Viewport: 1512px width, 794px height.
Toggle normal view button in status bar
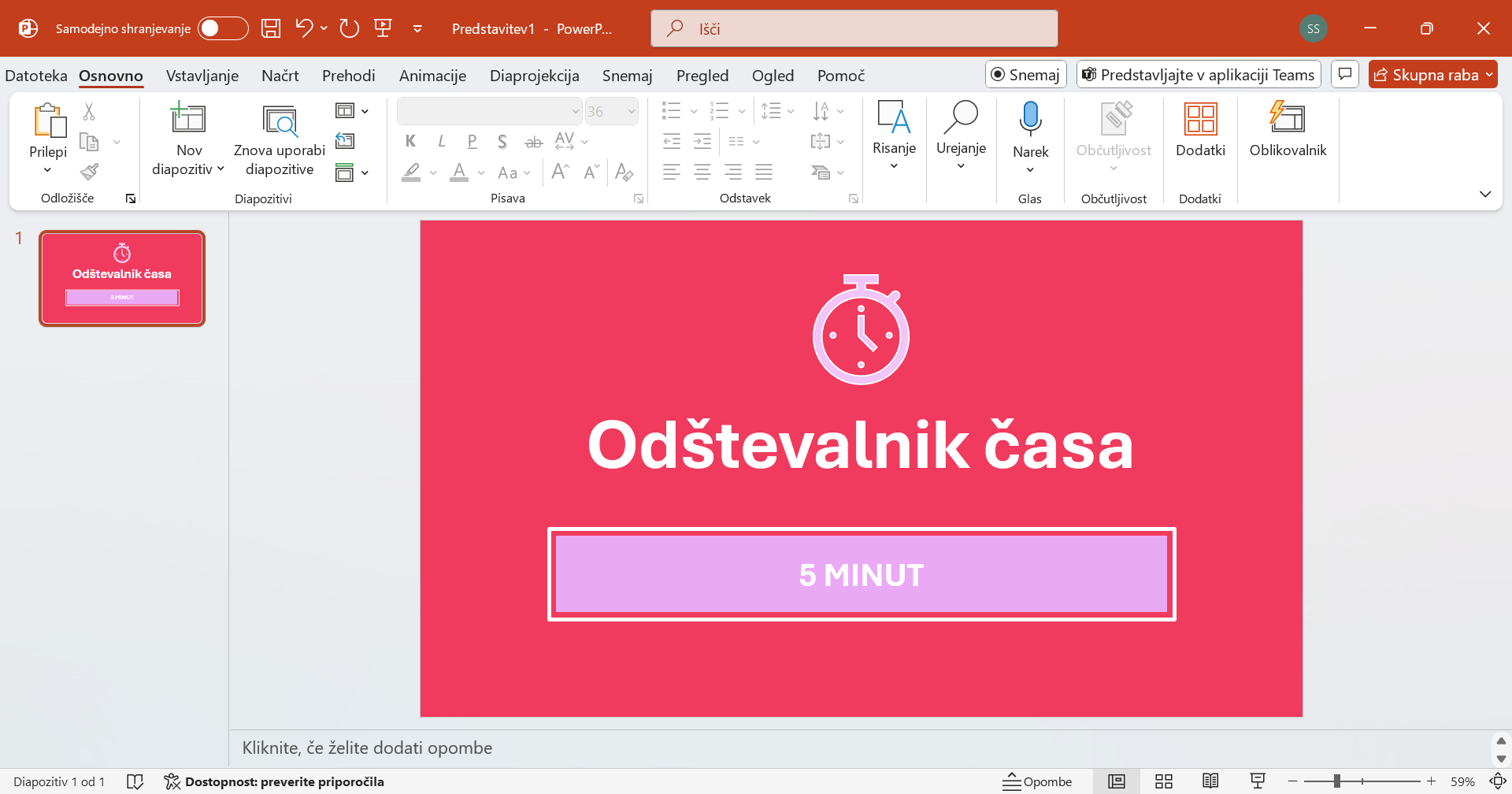click(x=1116, y=781)
